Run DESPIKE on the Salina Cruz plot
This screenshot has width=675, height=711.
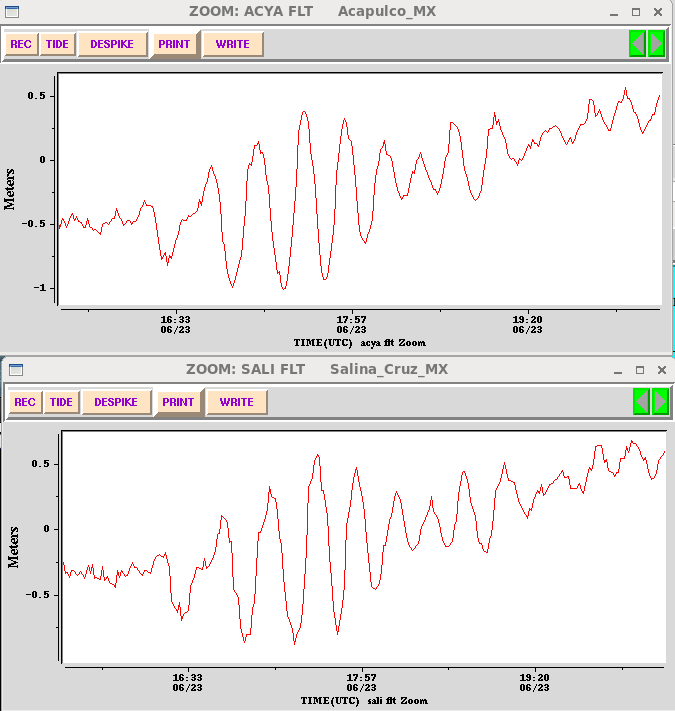116,403
